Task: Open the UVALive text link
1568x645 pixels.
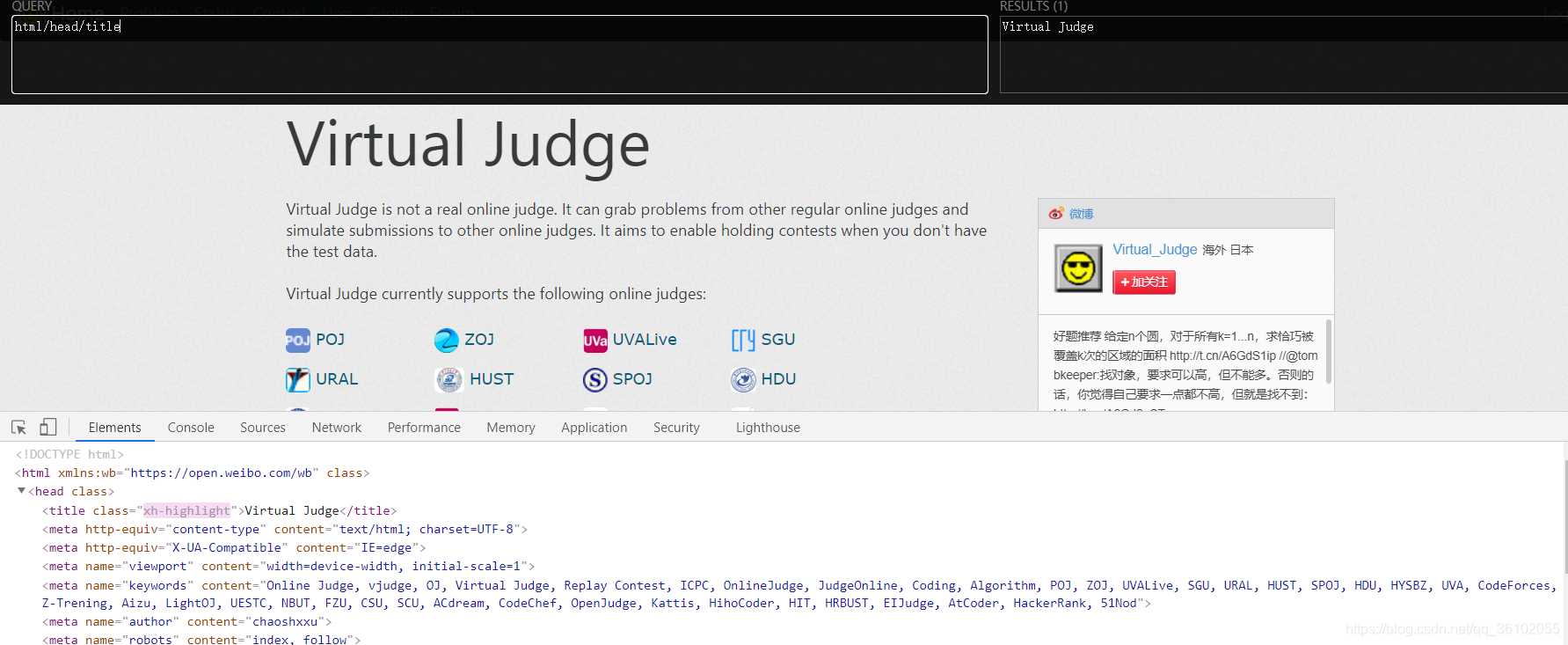Action: [645, 340]
